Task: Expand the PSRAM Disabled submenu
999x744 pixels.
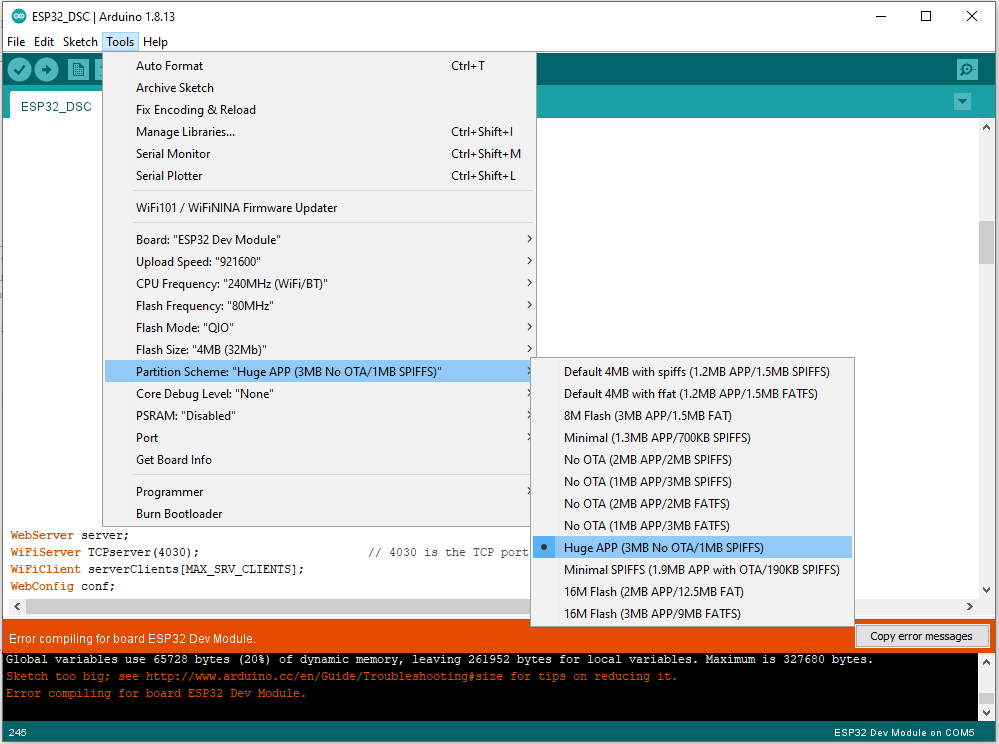Action: (319, 415)
